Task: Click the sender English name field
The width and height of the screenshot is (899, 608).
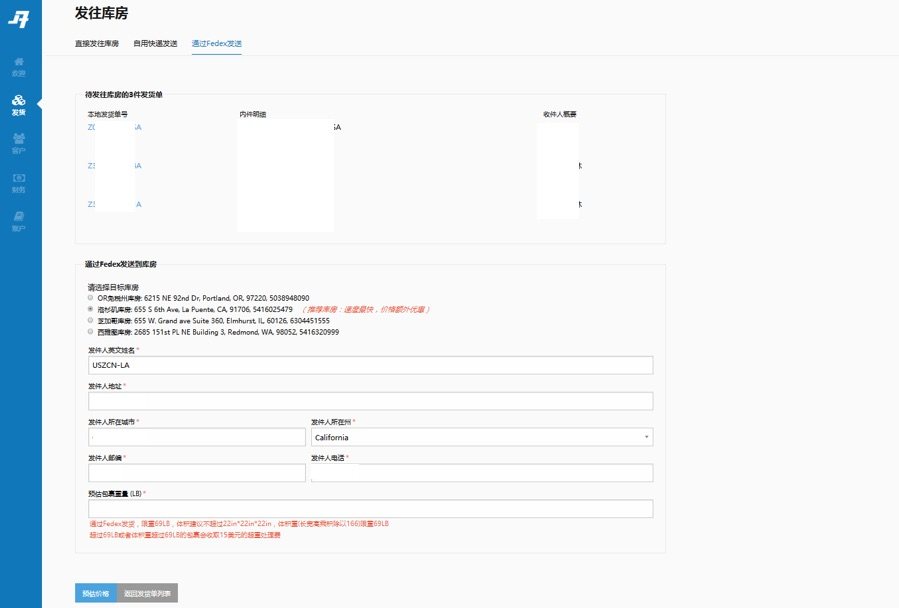Action: click(370, 365)
